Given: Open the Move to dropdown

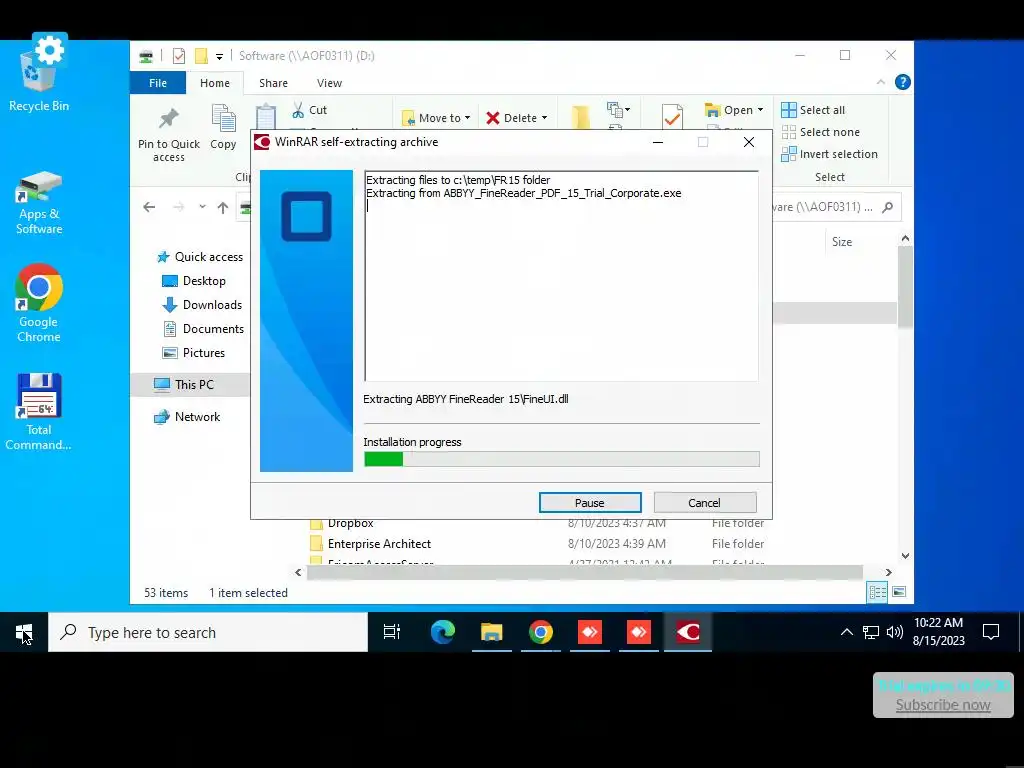Looking at the screenshot, I should pyautogui.click(x=436, y=118).
